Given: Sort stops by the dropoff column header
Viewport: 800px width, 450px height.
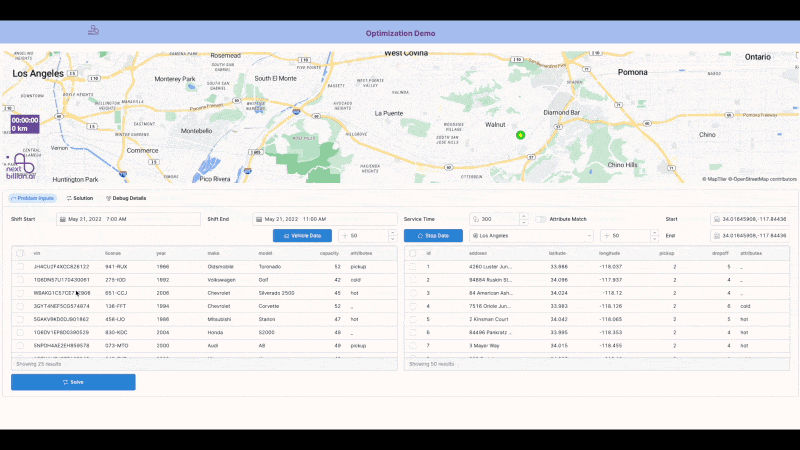Looking at the screenshot, I should pos(720,253).
